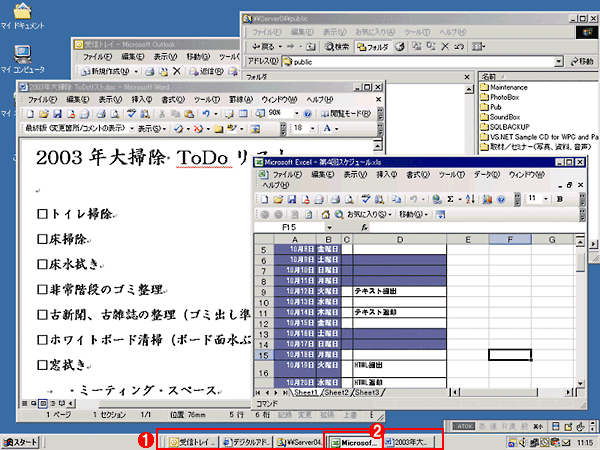600x450 pixels.
Task: Click Save floppy icon in Word toolbar
Action: [57, 114]
